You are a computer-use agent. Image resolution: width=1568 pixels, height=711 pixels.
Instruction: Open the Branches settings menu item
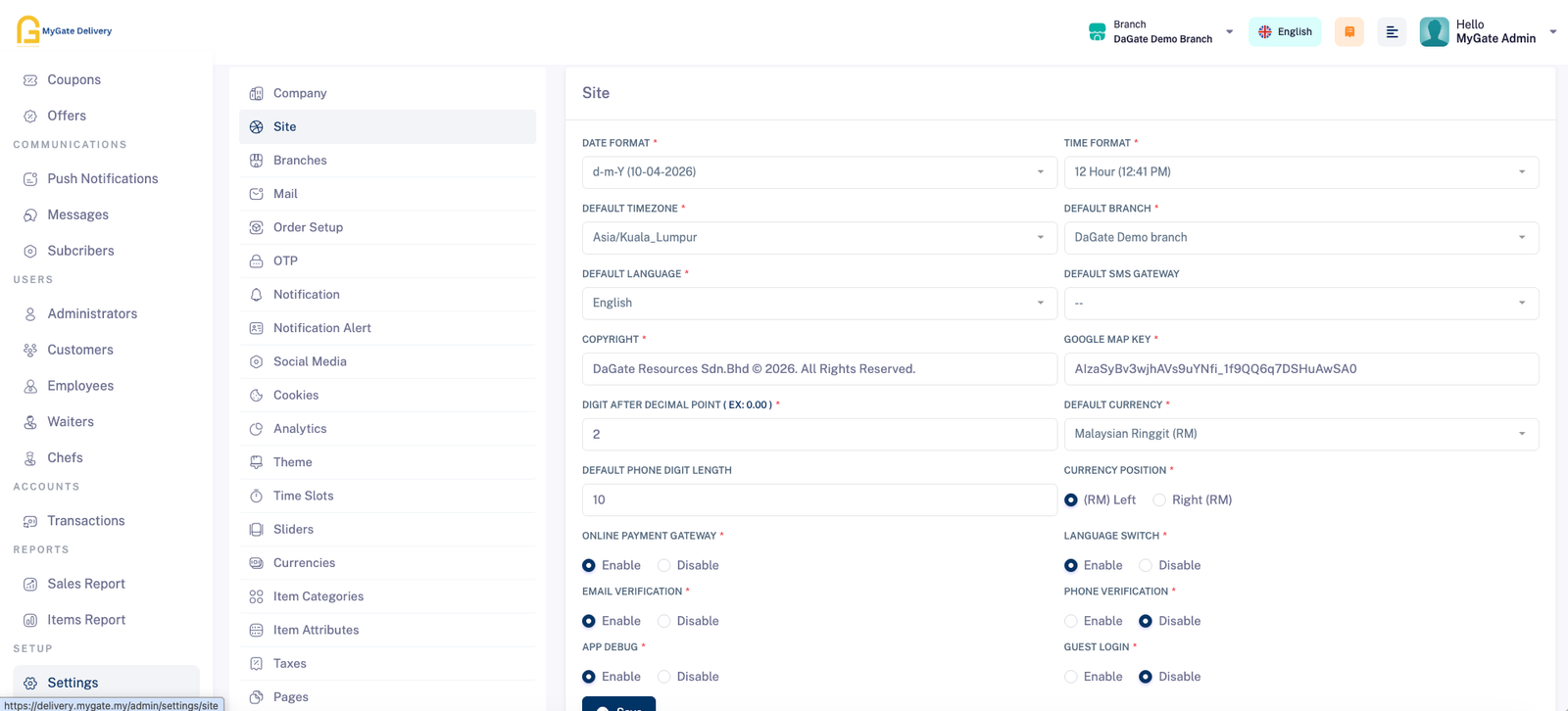(x=300, y=161)
